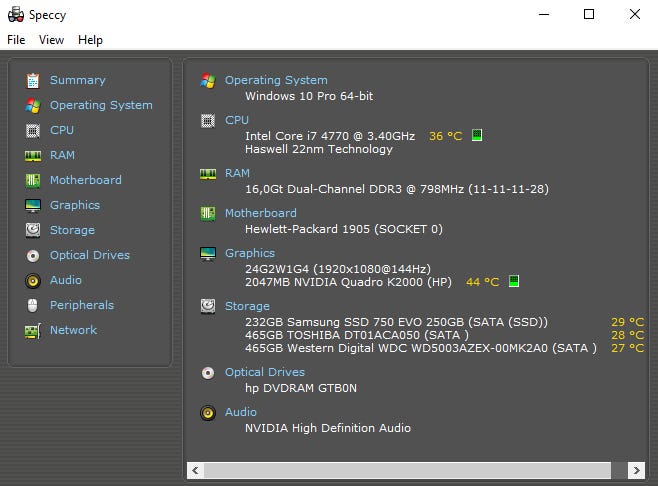Screen dimensions: 658x486
Task: Click the Motherboard heading link in summary
Action: 261,213
